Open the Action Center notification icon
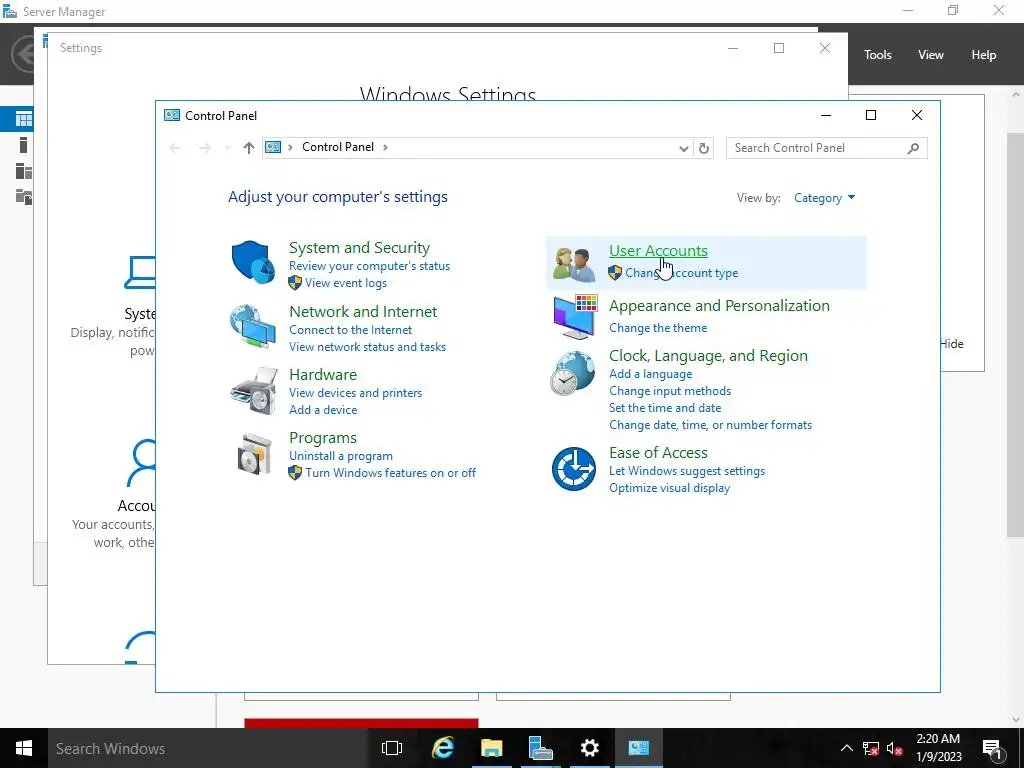 pos(992,748)
